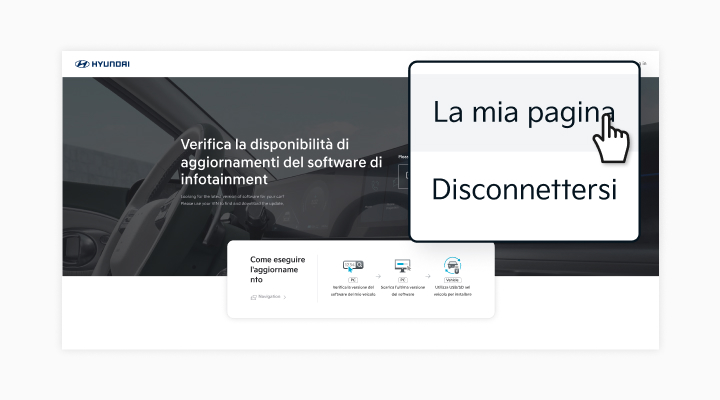This screenshot has height=400, width=720.
Task: Click the verify software version icon
Action: (x=352, y=266)
